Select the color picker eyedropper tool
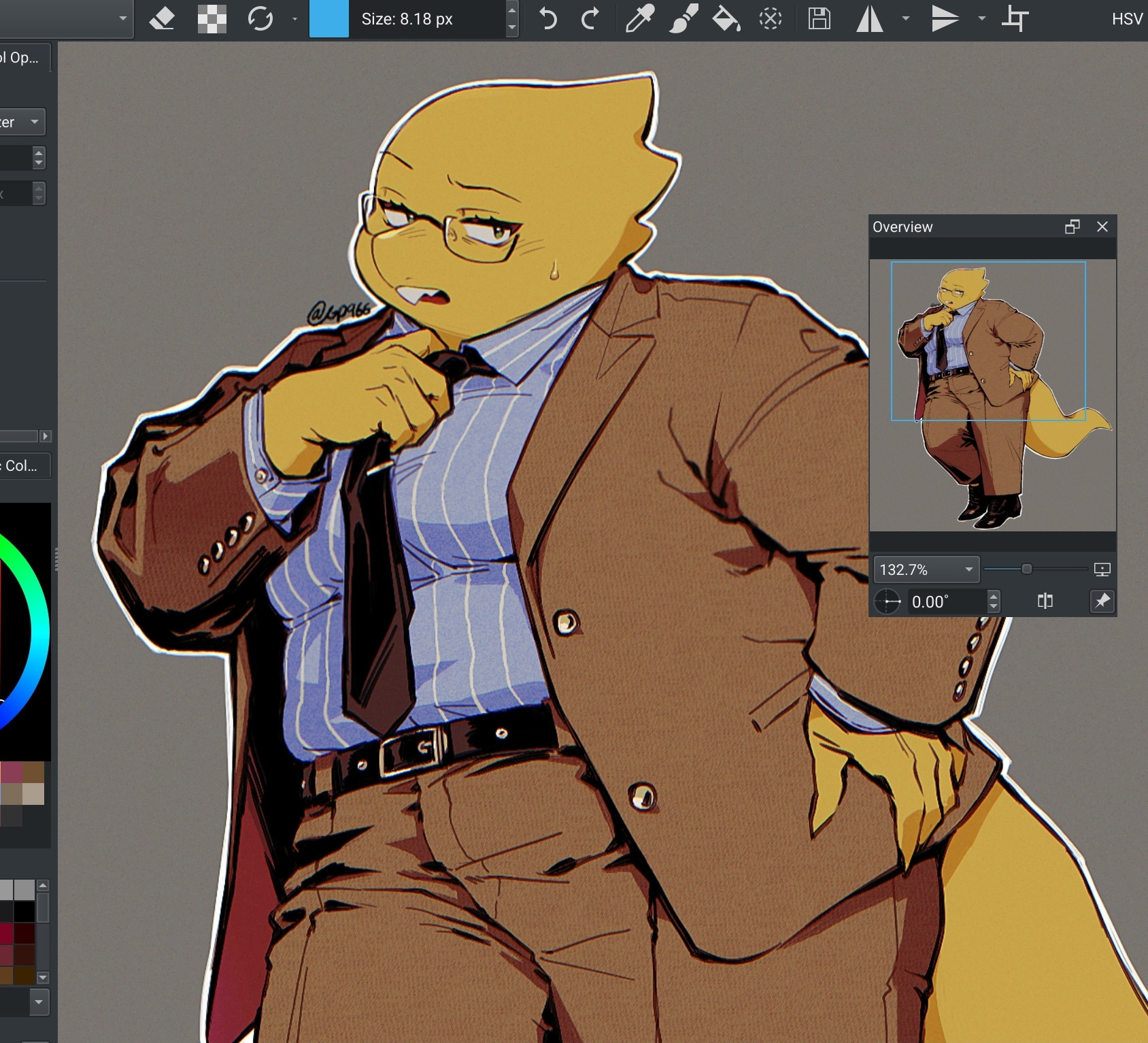1148x1043 pixels. [639, 19]
